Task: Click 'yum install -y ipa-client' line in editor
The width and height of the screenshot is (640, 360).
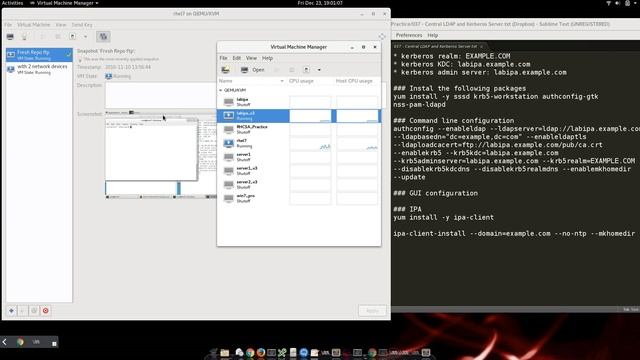Action: click(x=444, y=218)
